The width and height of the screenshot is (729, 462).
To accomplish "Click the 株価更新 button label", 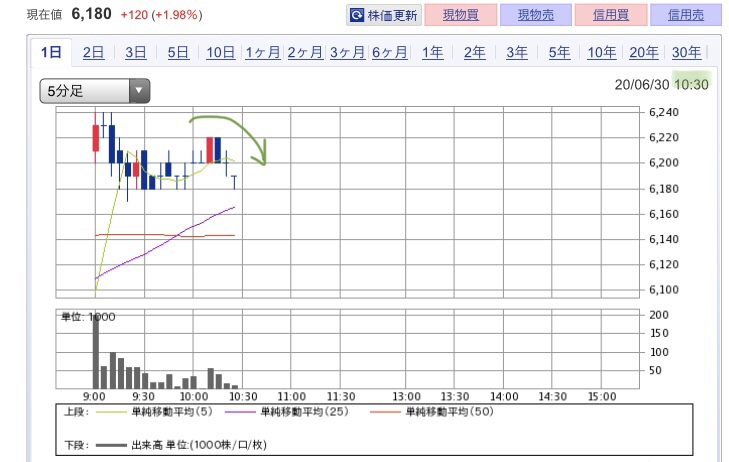I will pos(392,15).
